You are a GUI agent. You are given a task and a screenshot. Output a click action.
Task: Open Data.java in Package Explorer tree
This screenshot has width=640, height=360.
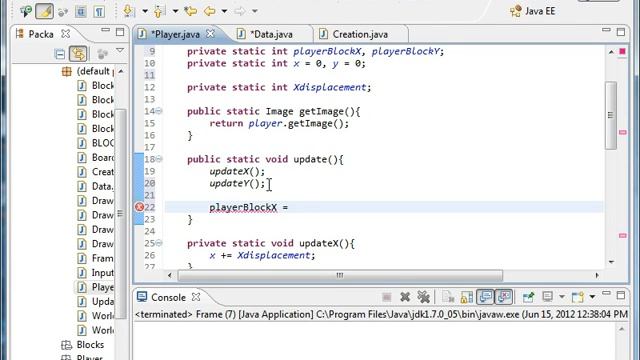point(96,186)
